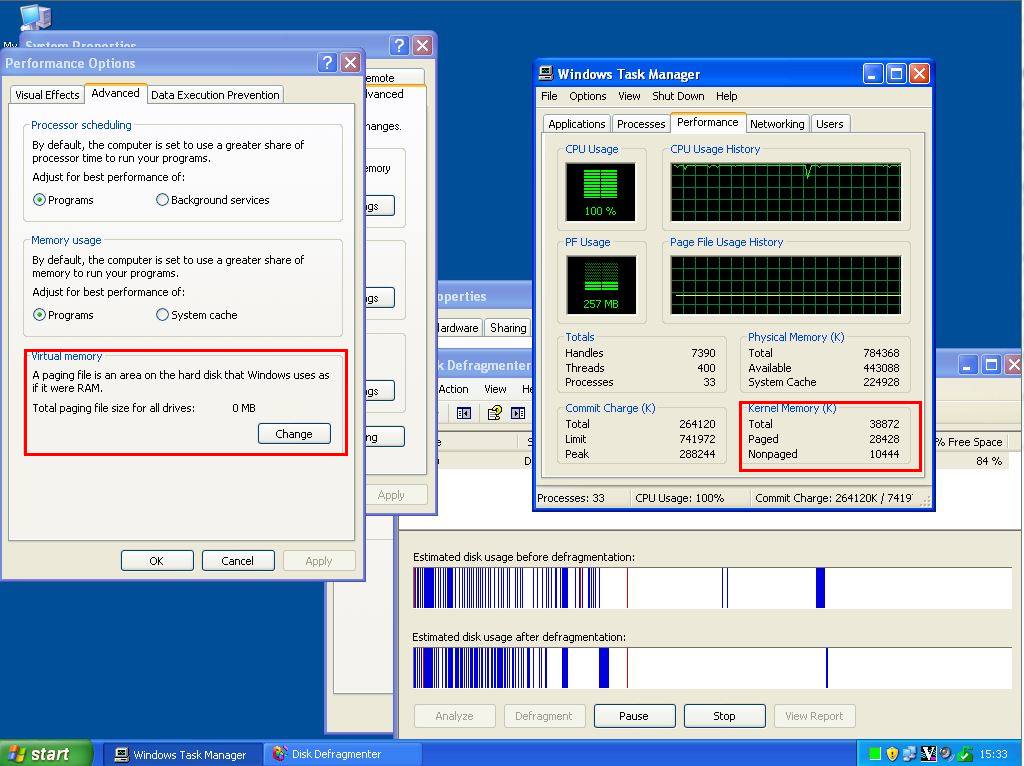Click the Safely Remove Hardware tray icon

click(964, 754)
